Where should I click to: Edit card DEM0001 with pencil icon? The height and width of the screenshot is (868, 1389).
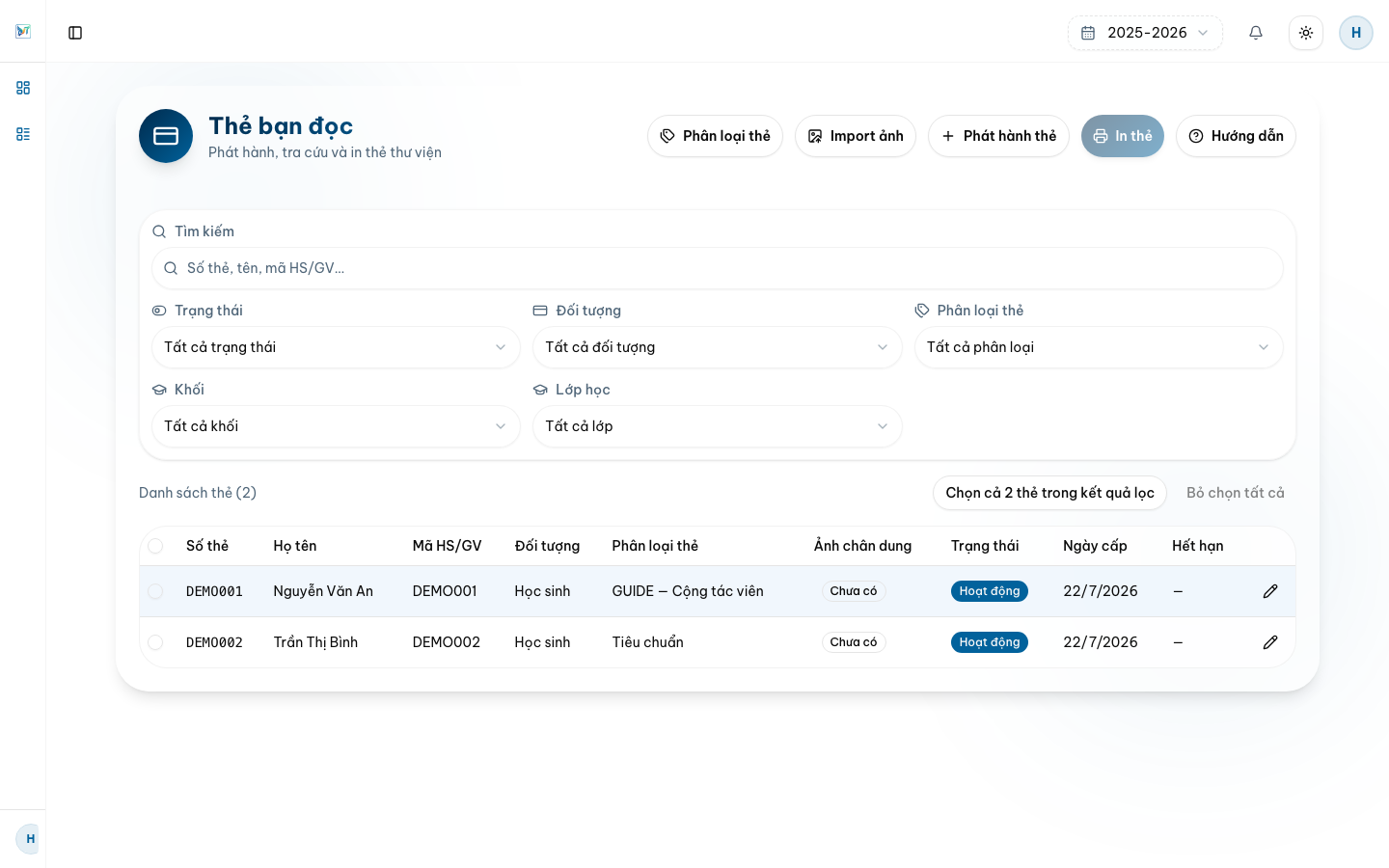pos(1270,591)
